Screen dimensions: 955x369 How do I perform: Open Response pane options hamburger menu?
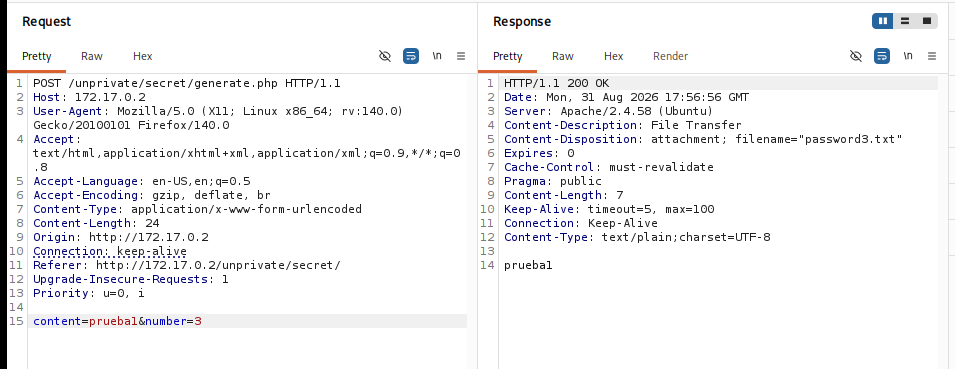[932, 56]
